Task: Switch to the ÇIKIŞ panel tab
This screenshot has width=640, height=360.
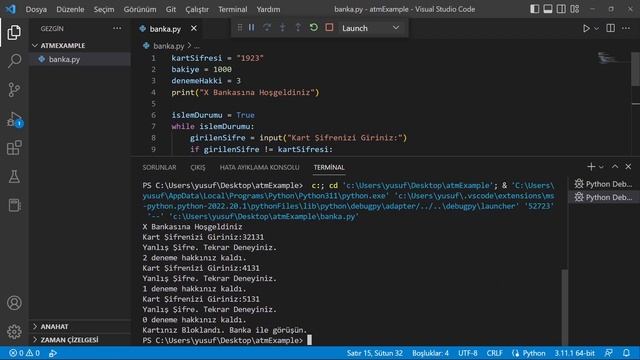Action: (x=198, y=167)
